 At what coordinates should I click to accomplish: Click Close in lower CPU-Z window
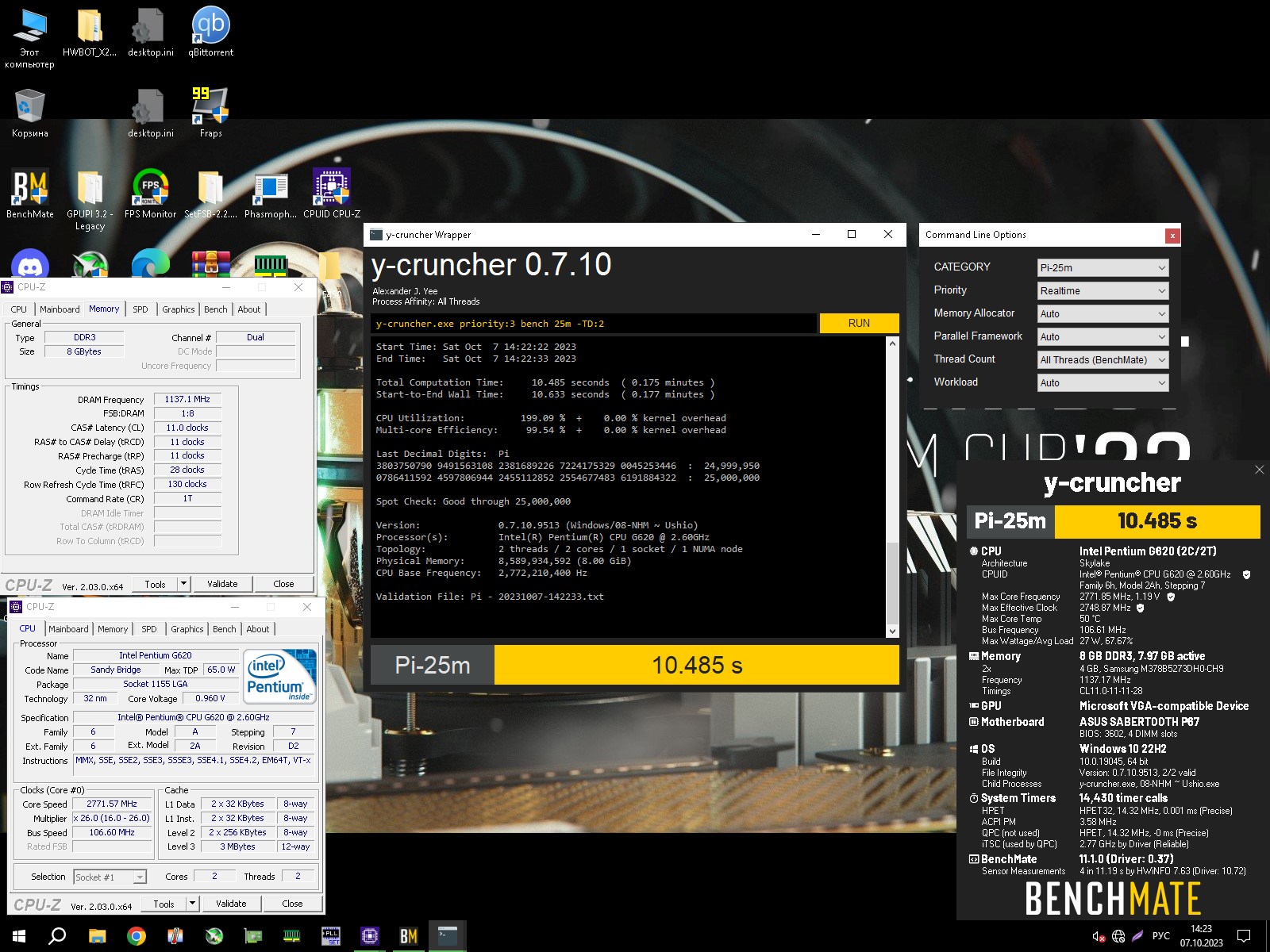tap(292, 904)
